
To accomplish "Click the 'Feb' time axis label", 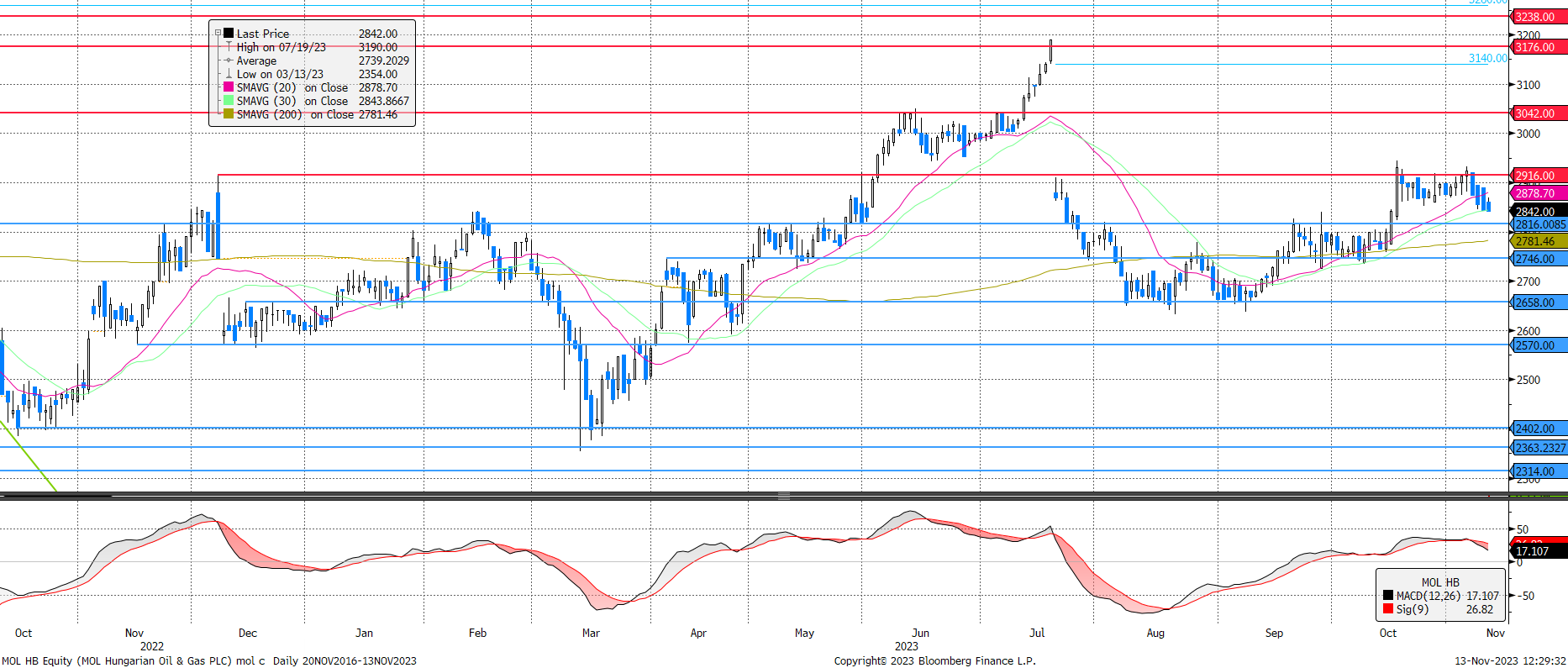I will (x=477, y=633).
